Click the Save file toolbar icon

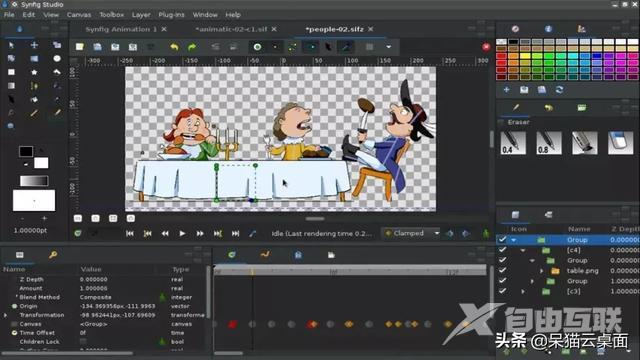click(x=115, y=47)
